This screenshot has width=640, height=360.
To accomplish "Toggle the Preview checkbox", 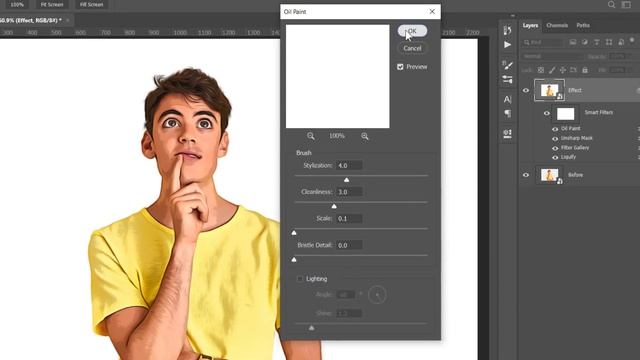I will pos(400,67).
